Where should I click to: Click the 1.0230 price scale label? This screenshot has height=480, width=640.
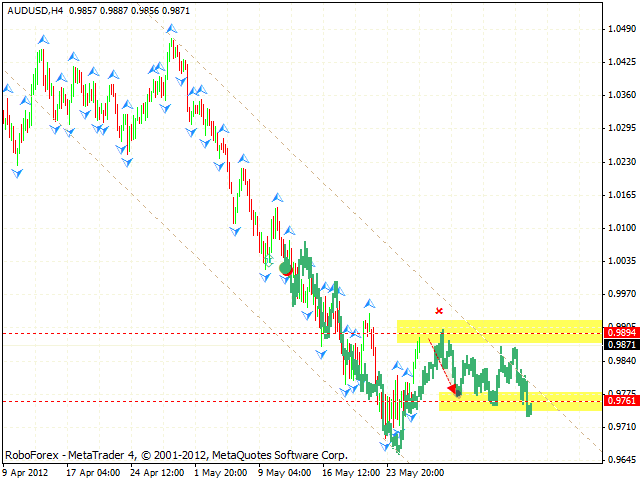coord(622,162)
